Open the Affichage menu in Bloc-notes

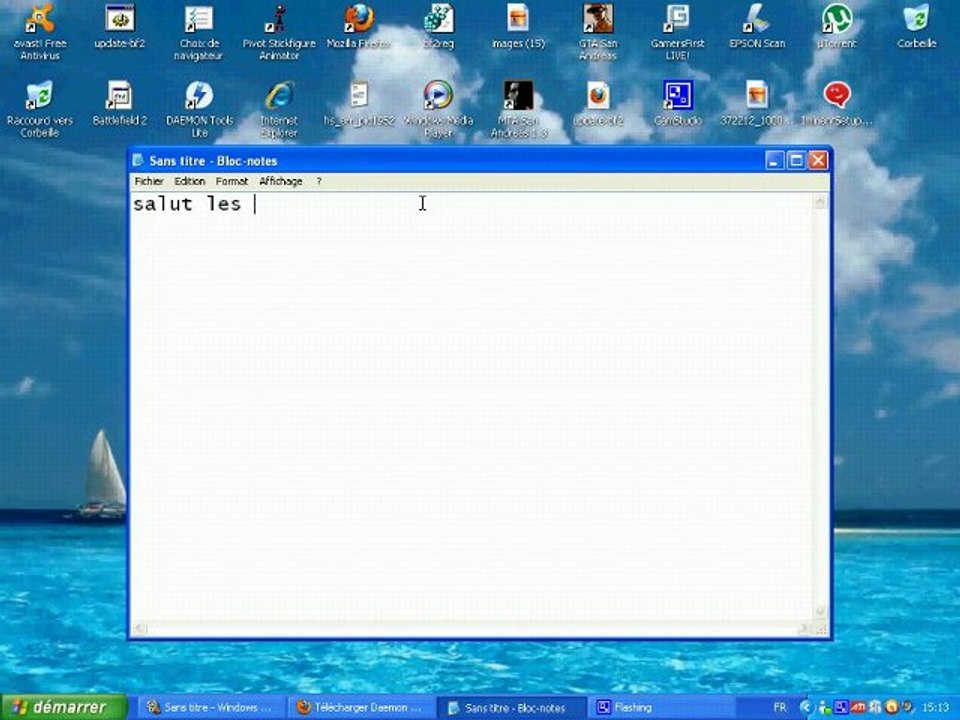coord(280,181)
